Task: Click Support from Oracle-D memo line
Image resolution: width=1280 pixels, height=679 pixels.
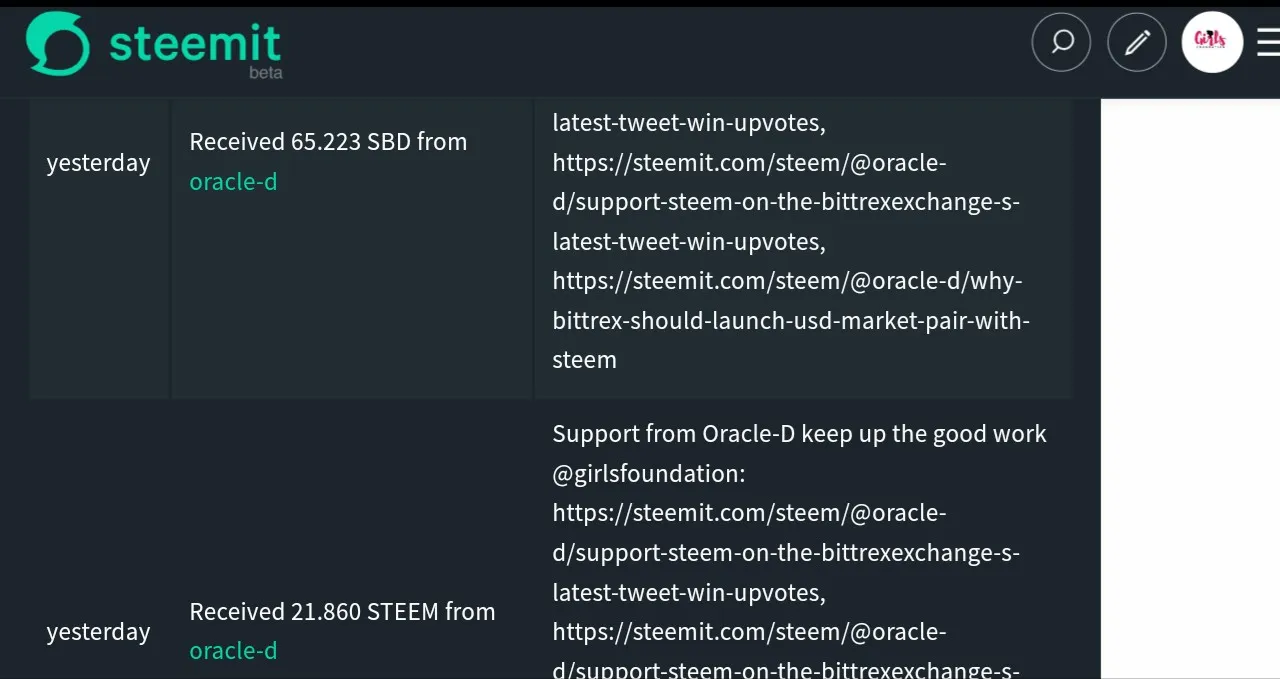Action: (x=799, y=434)
